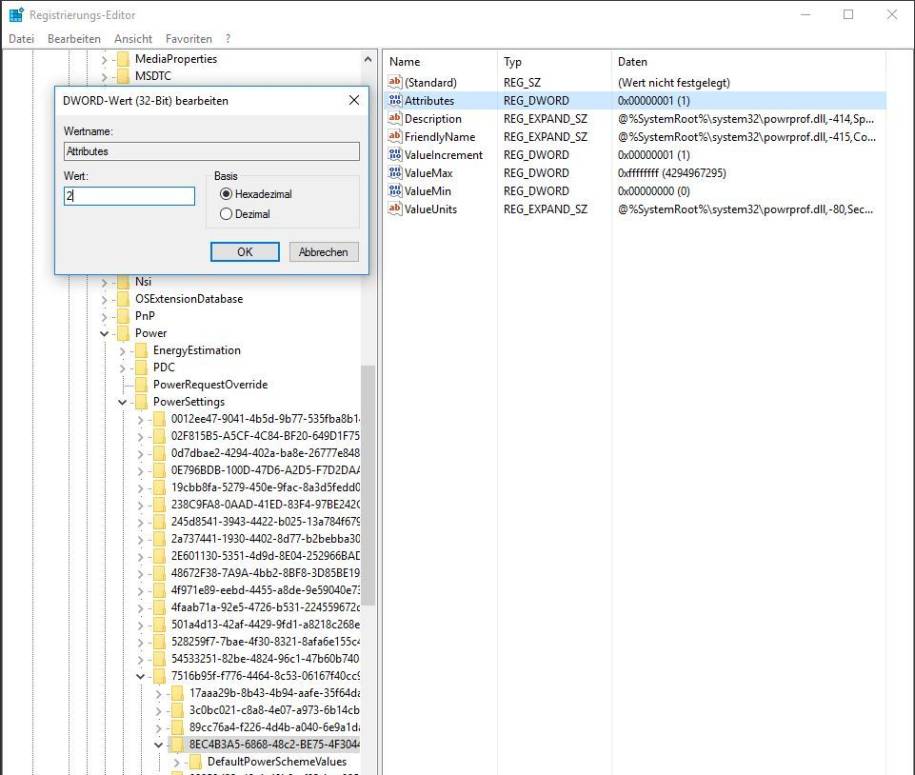This screenshot has height=775, width=915.
Task: Click the Registry Editor app icon in title bar
Action: click(15, 15)
